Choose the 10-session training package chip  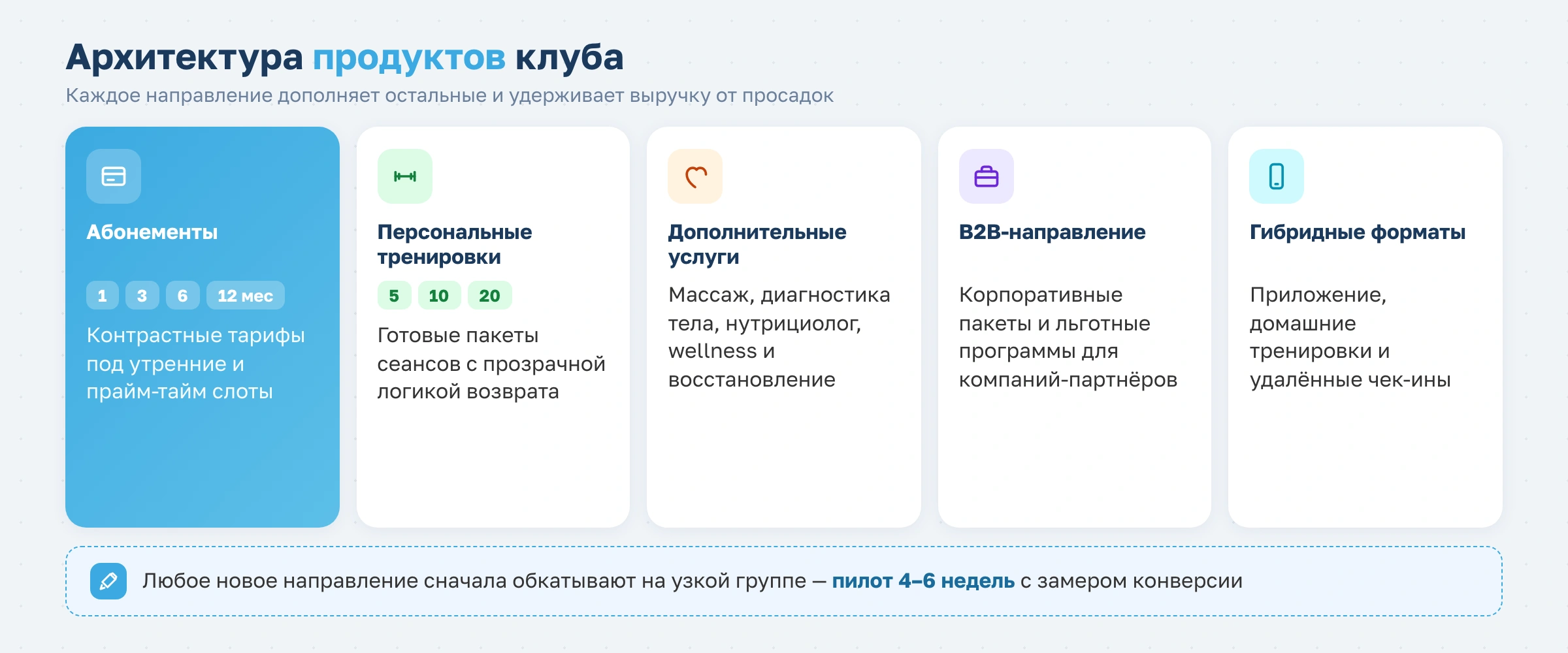click(439, 295)
